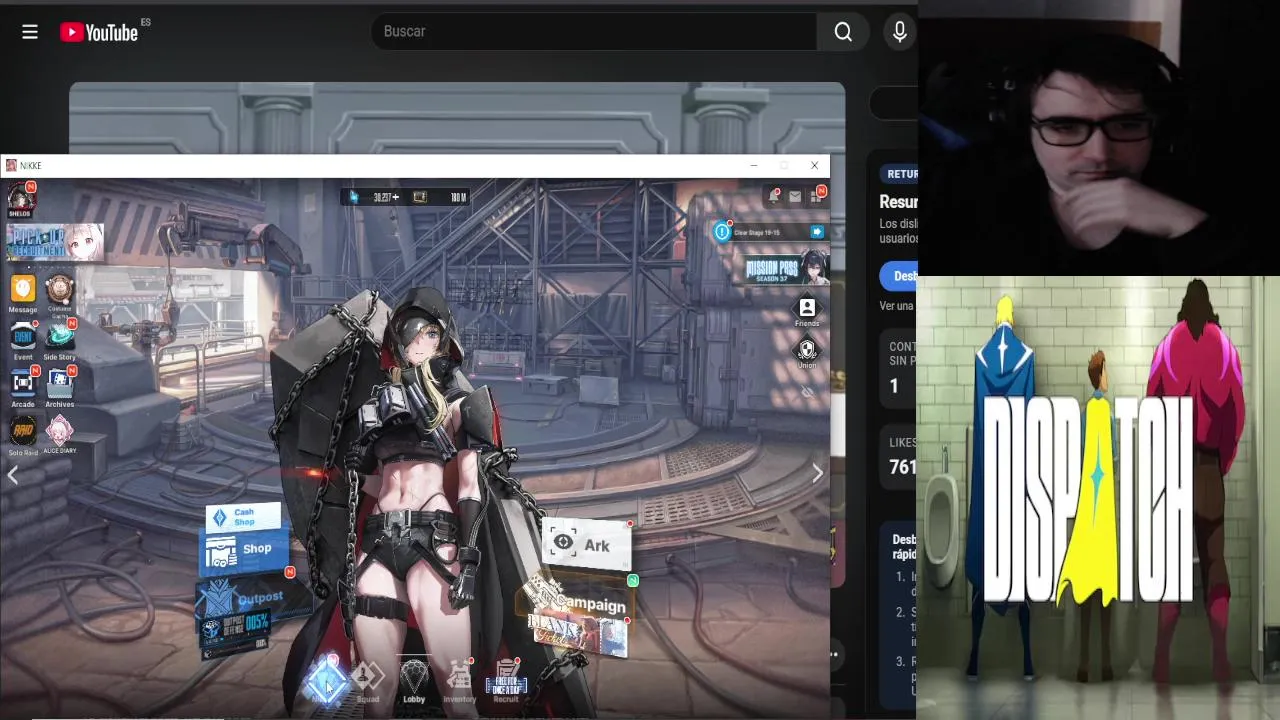Open the NIKKE submenu grid icon
This screenshot has height=720, width=1280.
pos(817,196)
